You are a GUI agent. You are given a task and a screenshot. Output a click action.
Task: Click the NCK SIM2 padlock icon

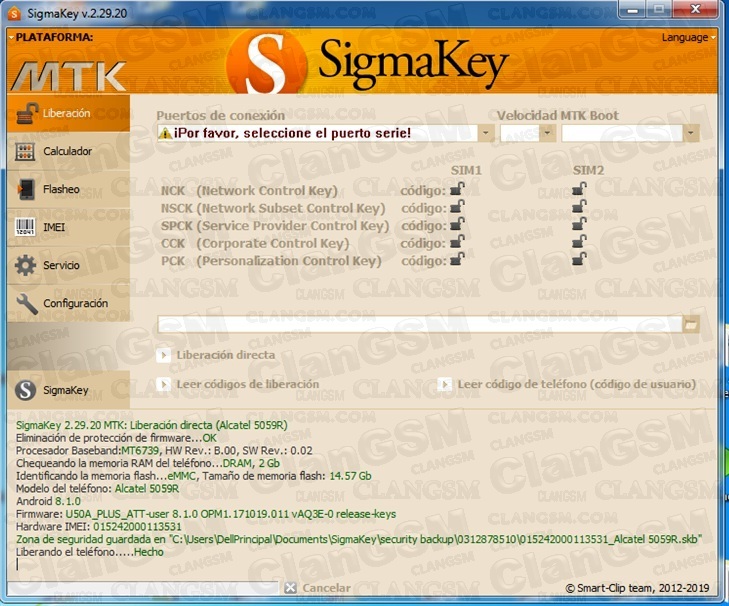pyautogui.click(x=579, y=189)
